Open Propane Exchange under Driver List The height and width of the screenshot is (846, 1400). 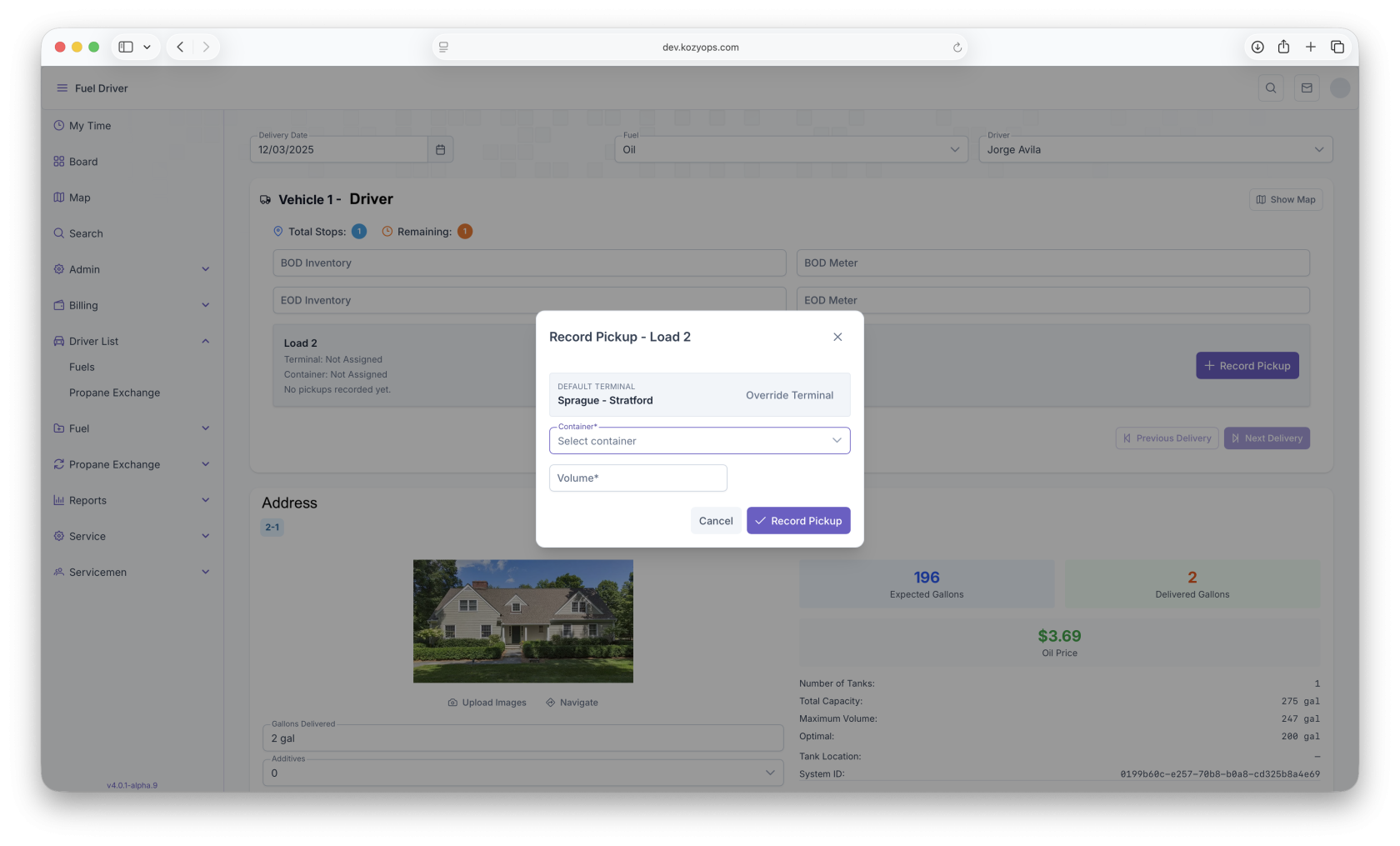114,393
